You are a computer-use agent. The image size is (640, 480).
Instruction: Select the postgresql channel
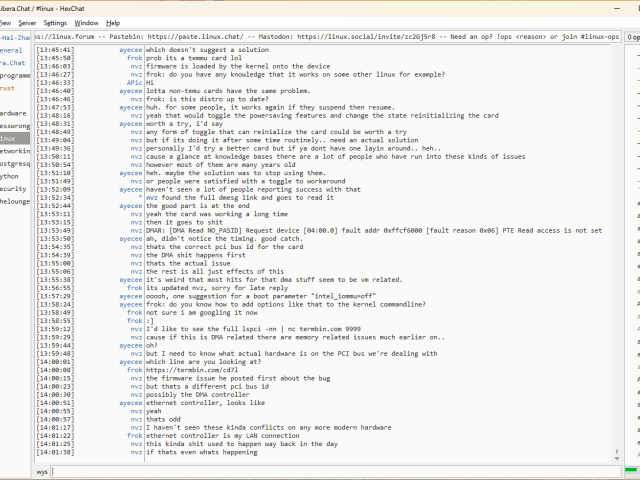point(14,163)
